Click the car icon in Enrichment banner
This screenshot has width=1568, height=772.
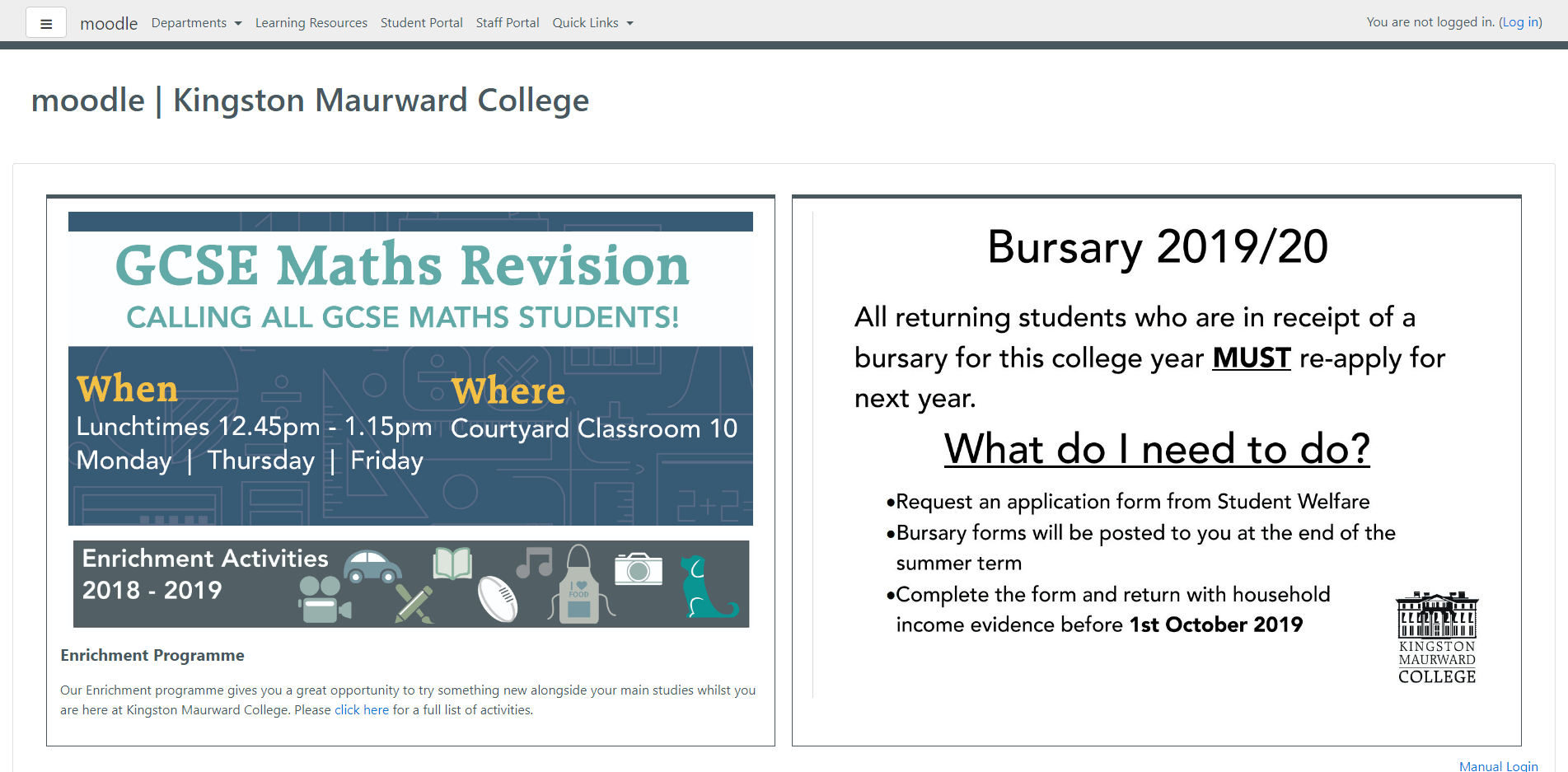pyautogui.click(x=372, y=567)
